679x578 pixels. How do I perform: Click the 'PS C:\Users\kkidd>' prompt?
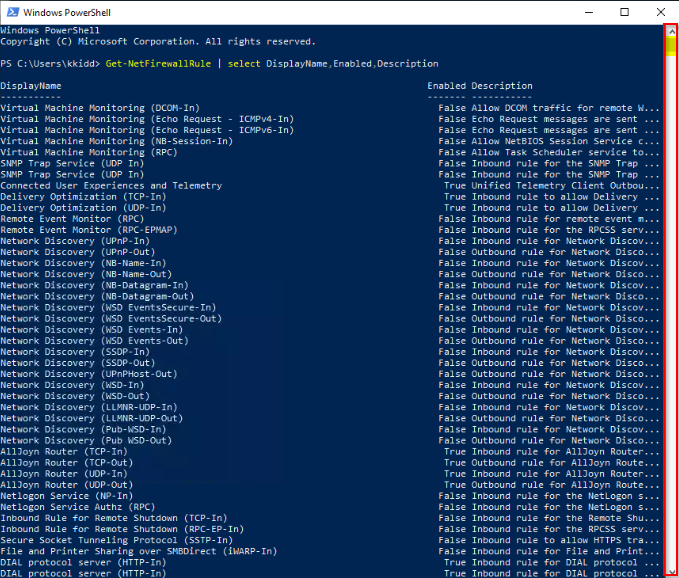point(50,64)
